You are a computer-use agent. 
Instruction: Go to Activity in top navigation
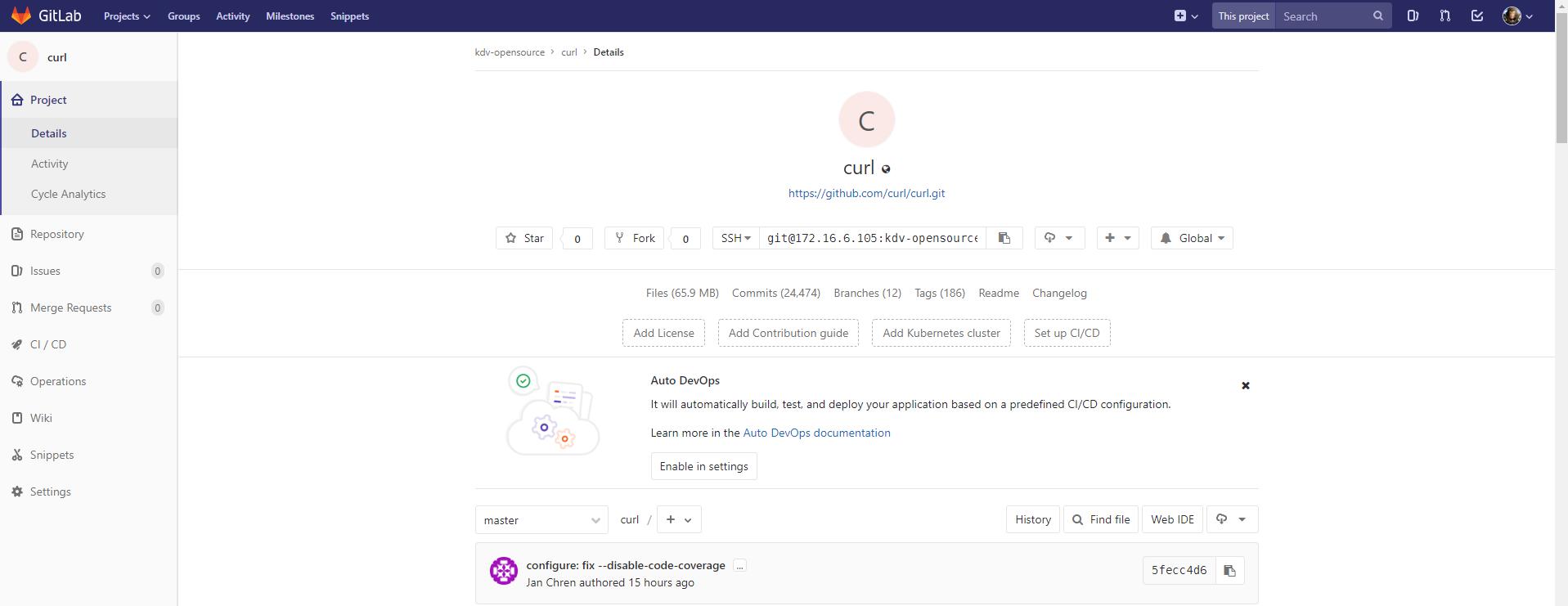click(233, 16)
